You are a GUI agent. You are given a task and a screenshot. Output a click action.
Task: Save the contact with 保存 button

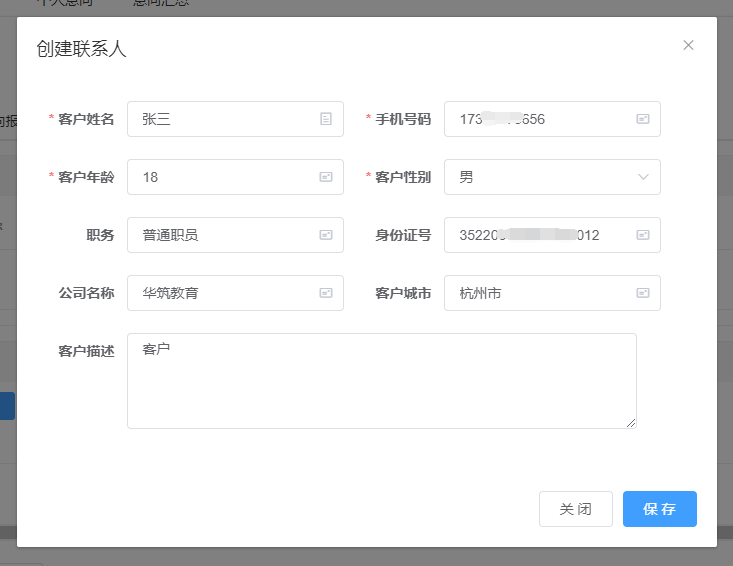point(659,509)
